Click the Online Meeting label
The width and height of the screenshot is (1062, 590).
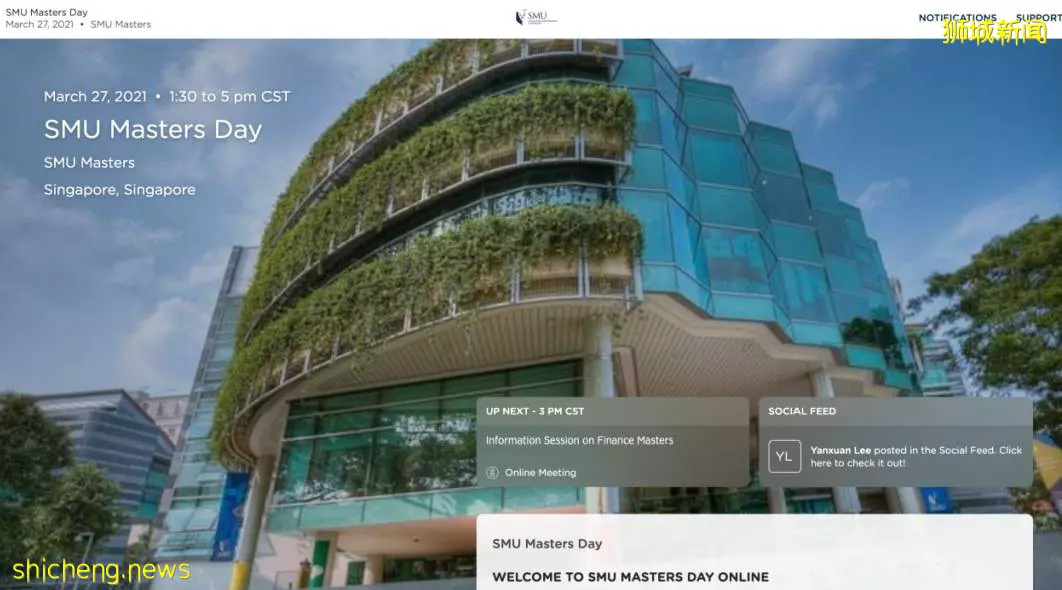(x=540, y=473)
